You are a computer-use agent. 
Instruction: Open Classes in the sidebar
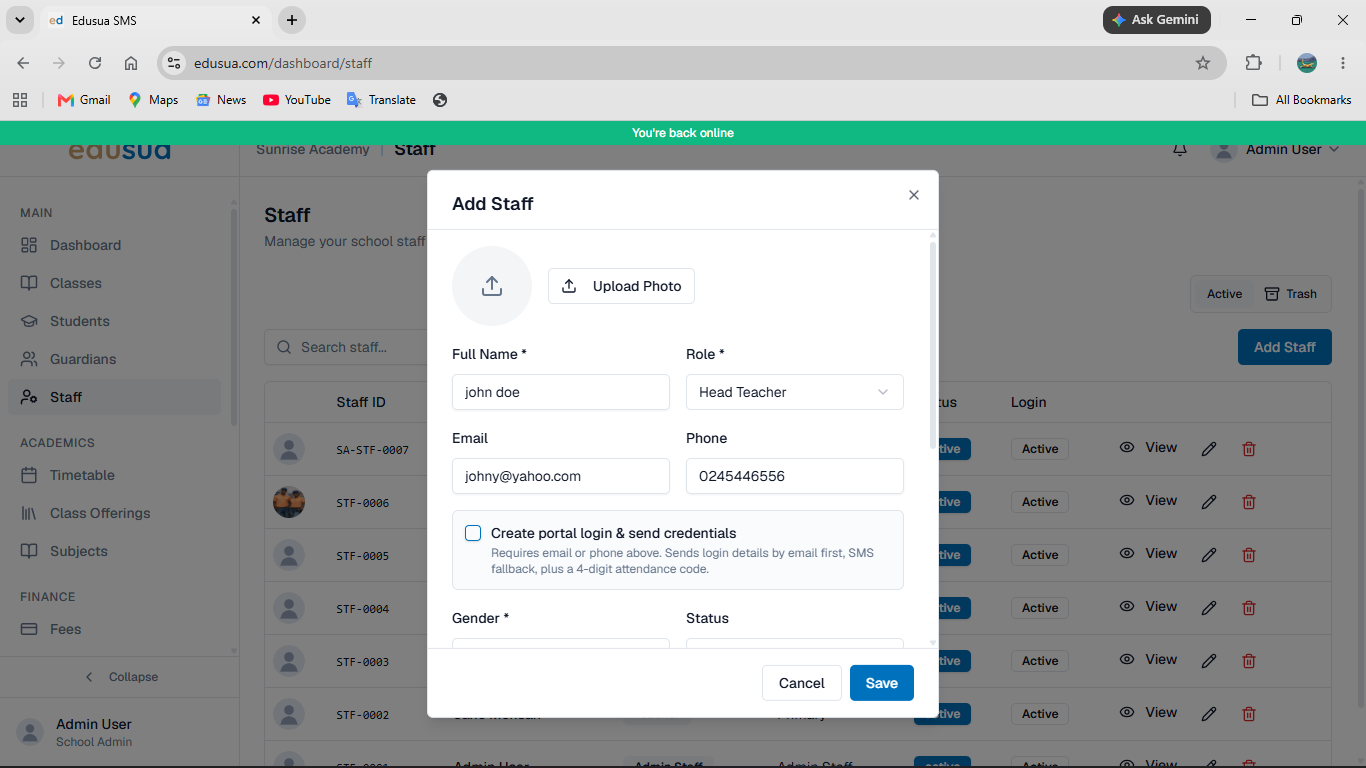click(114, 283)
